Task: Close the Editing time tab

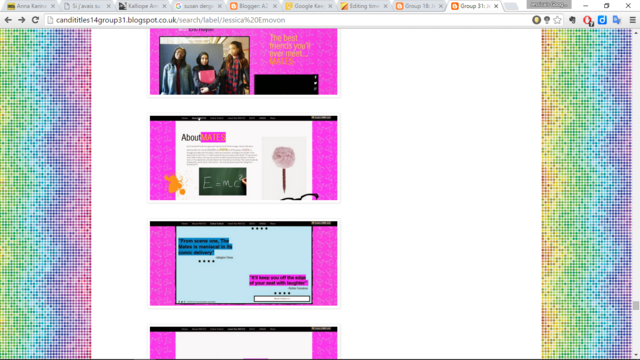Action: pyautogui.click(x=385, y=6)
